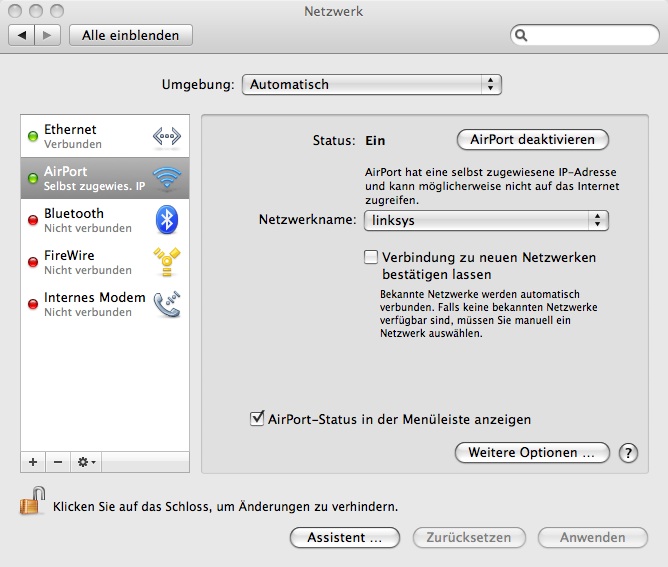668x567 pixels.
Task: Click the Bluetooth logo icon
Action: pos(167,220)
